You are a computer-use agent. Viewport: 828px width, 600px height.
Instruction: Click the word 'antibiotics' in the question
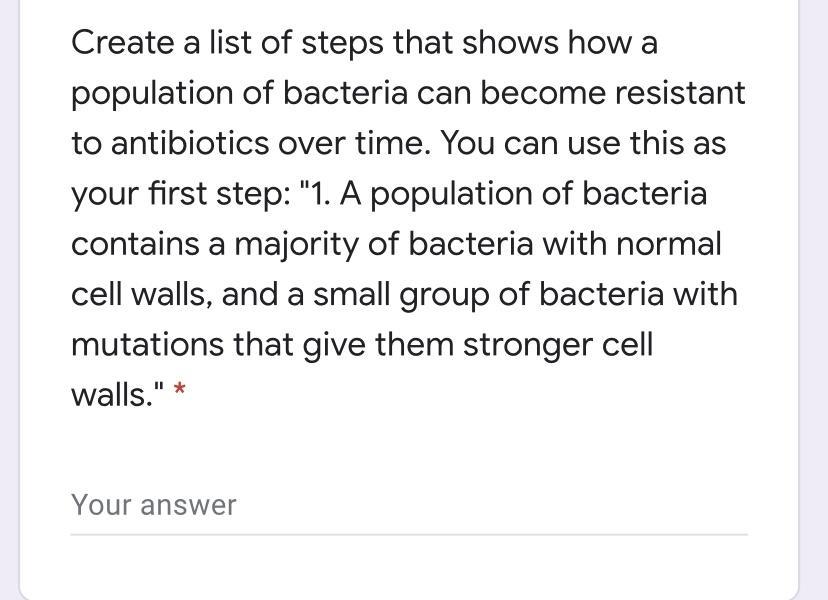point(190,143)
